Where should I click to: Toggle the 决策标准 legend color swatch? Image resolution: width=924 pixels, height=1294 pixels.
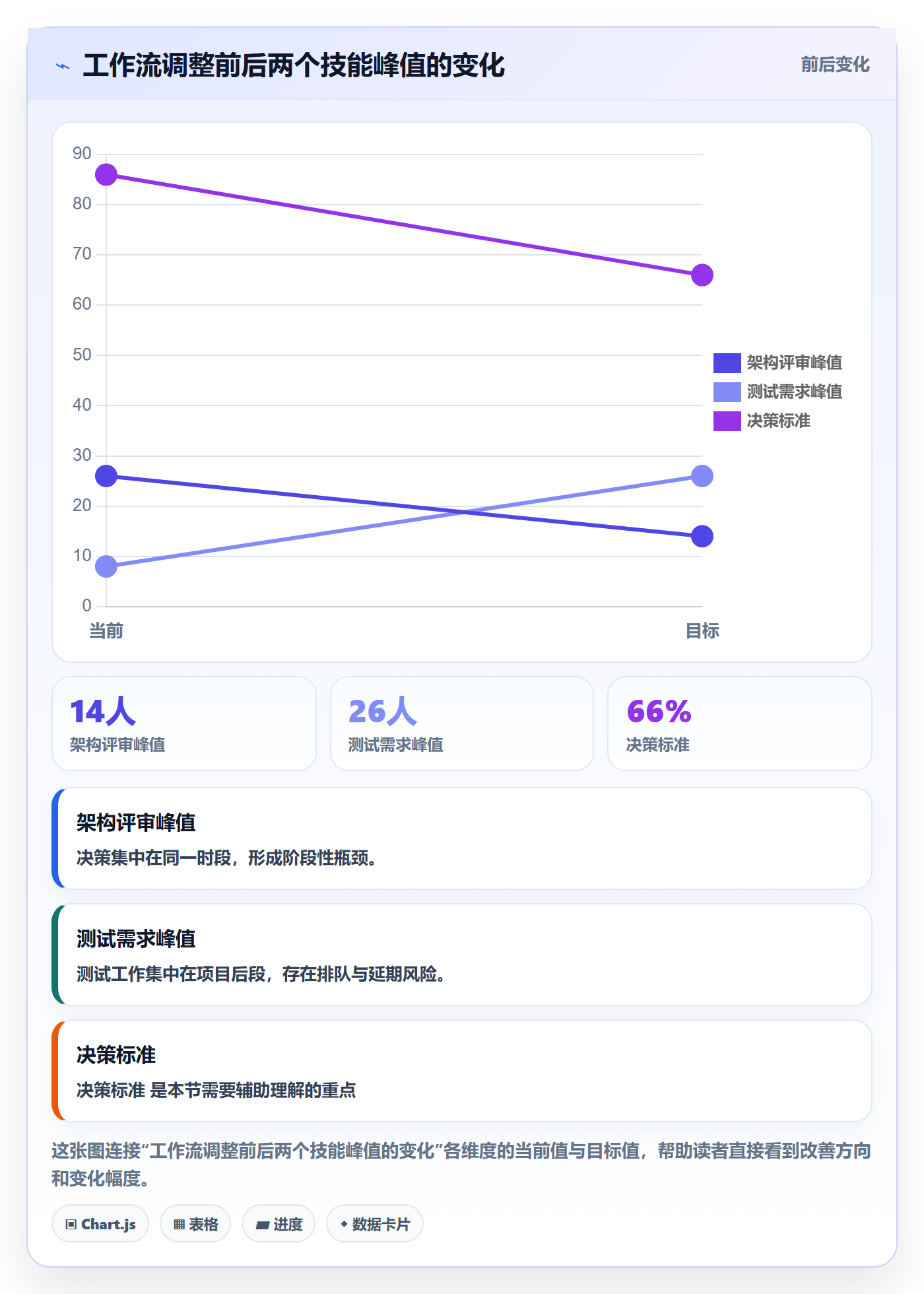coord(727,421)
